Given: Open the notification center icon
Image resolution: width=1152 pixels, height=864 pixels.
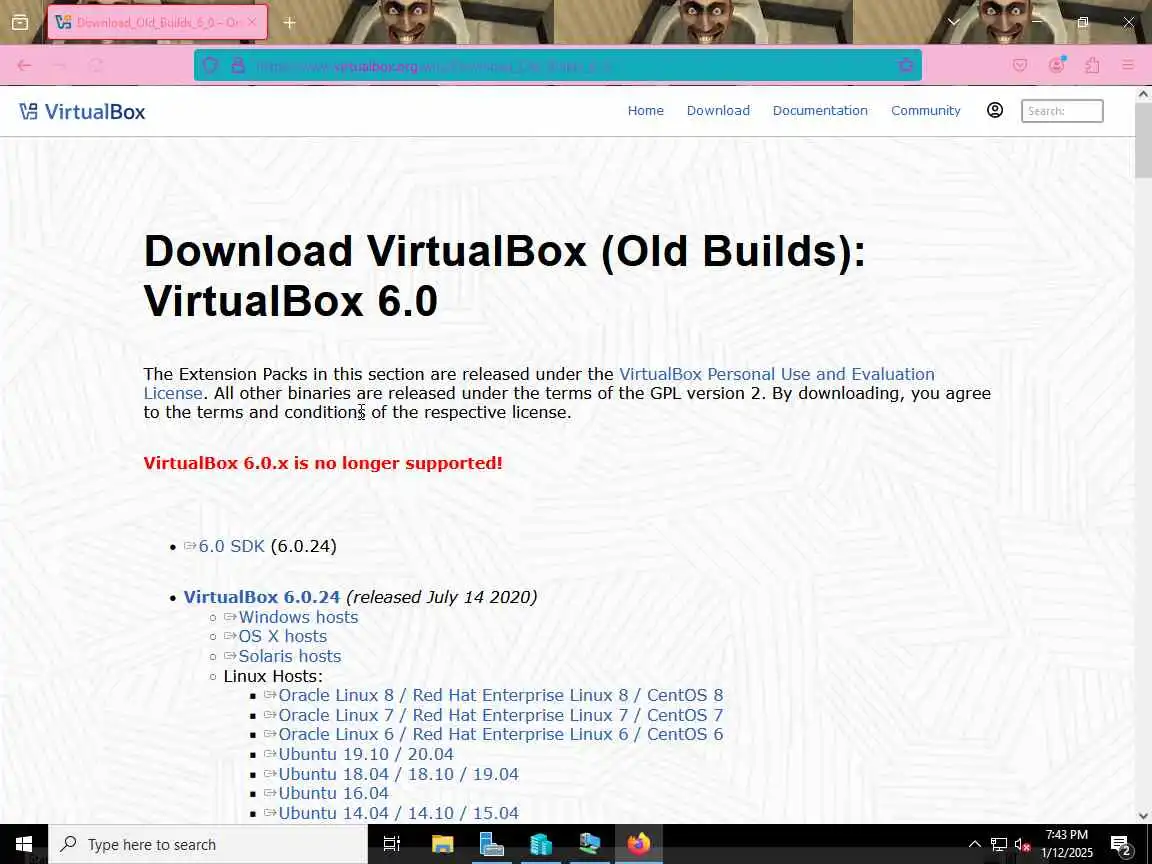Looking at the screenshot, I should (1120, 845).
